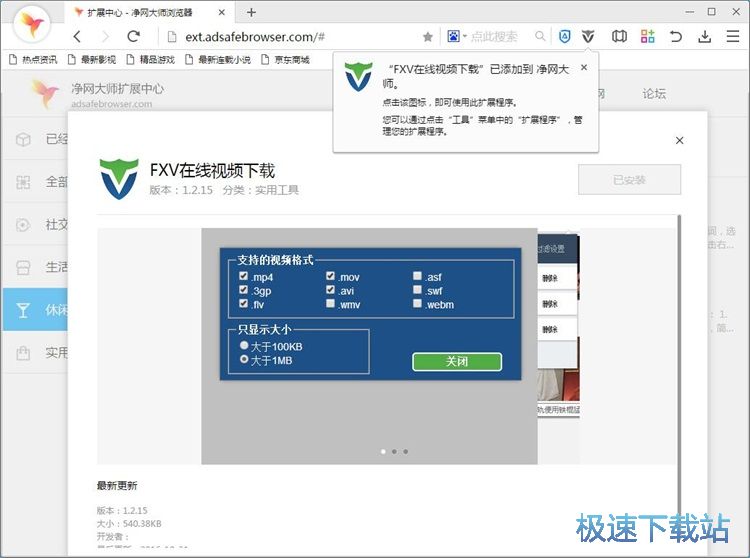Viewport: 750px width, 558px height.
Task: Select the 全部 sidebar category
Action: pos(36,182)
